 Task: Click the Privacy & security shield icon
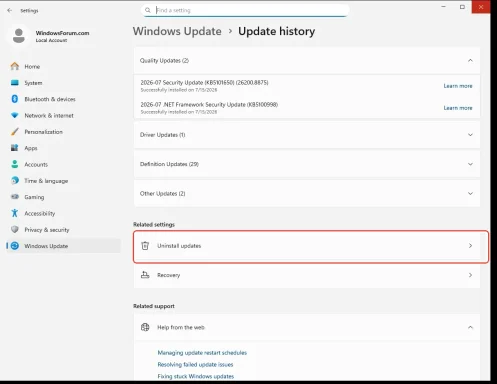[15, 229]
